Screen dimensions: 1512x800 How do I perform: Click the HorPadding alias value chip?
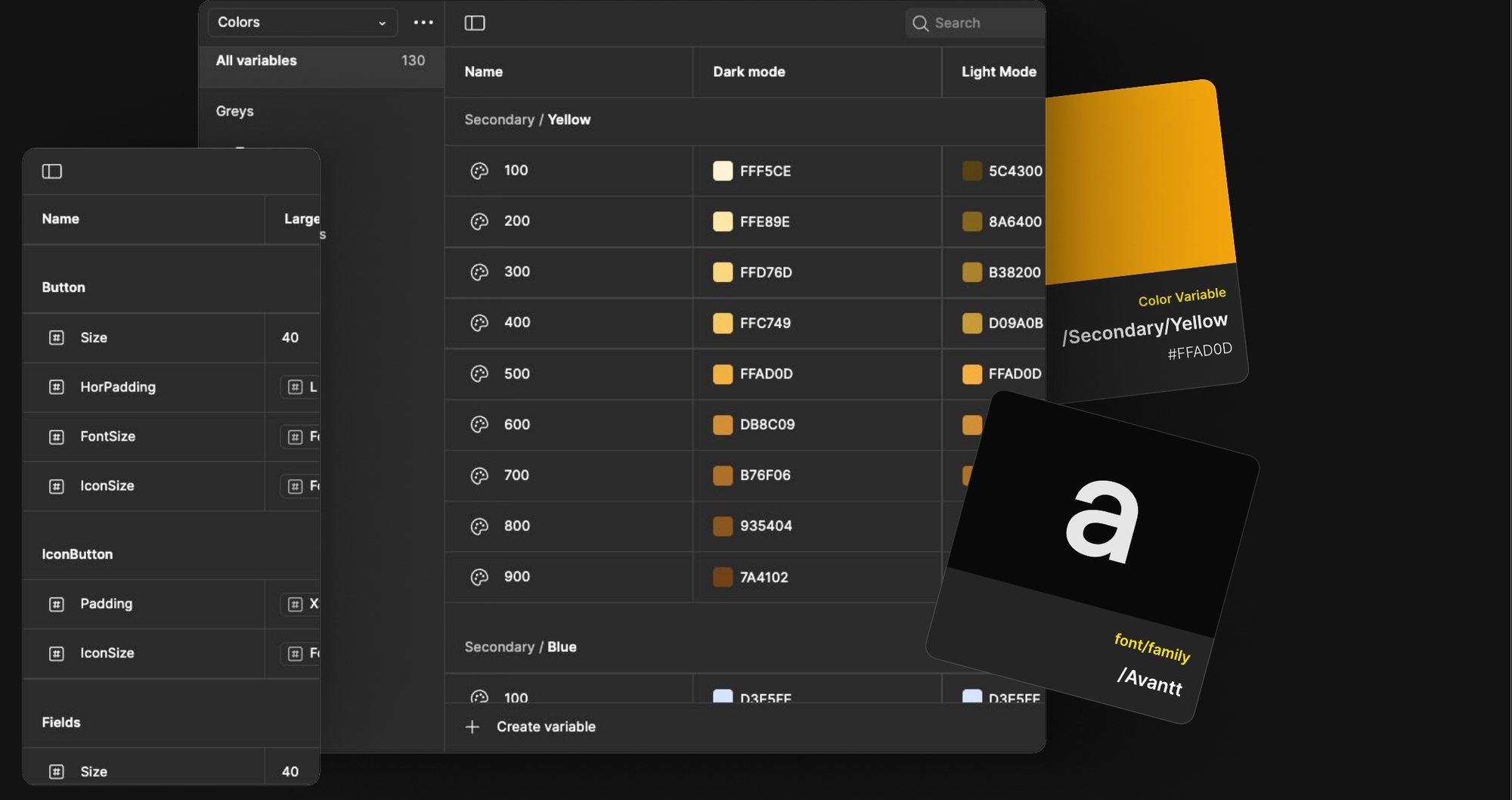(x=301, y=387)
